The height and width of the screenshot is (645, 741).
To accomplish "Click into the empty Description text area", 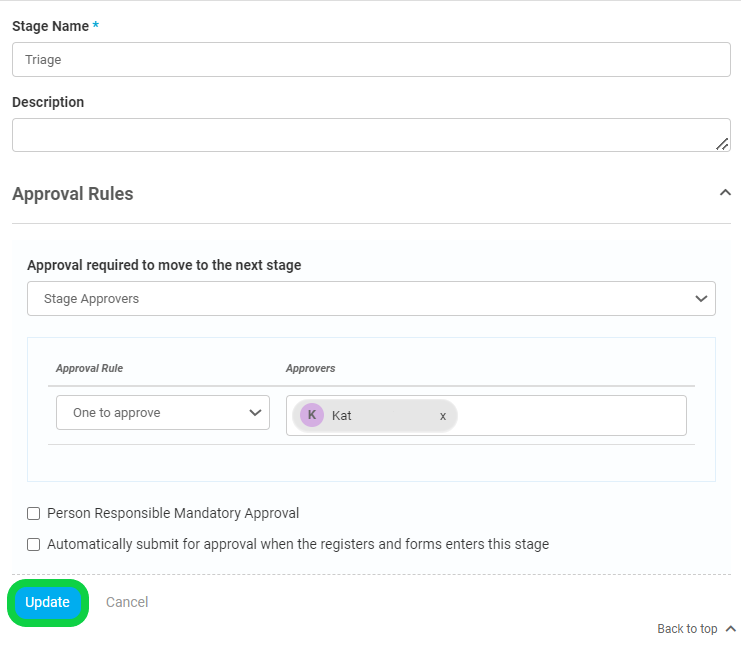I will (x=371, y=135).
